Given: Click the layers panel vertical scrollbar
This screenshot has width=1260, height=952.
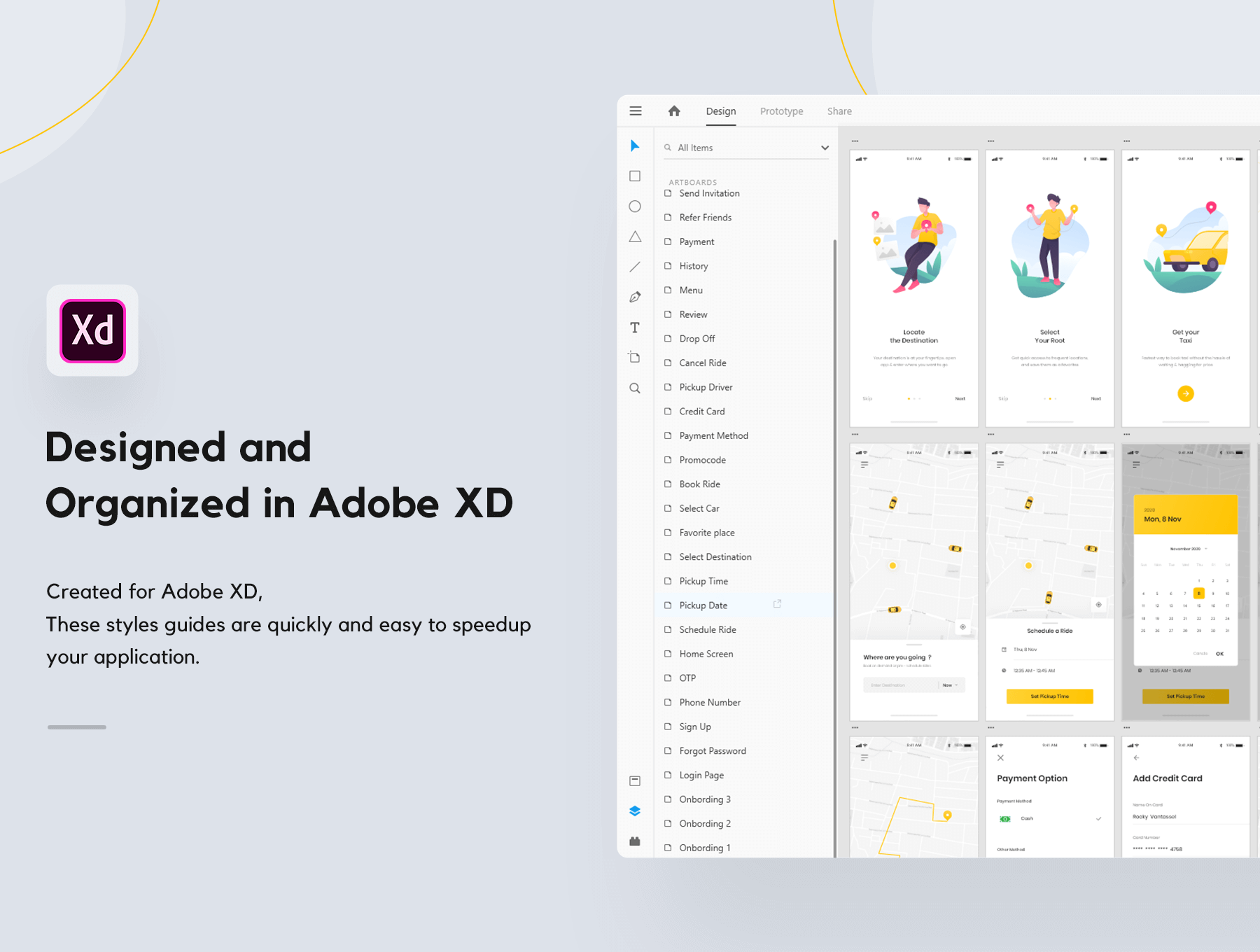Looking at the screenshot, I should coord(834,546).
